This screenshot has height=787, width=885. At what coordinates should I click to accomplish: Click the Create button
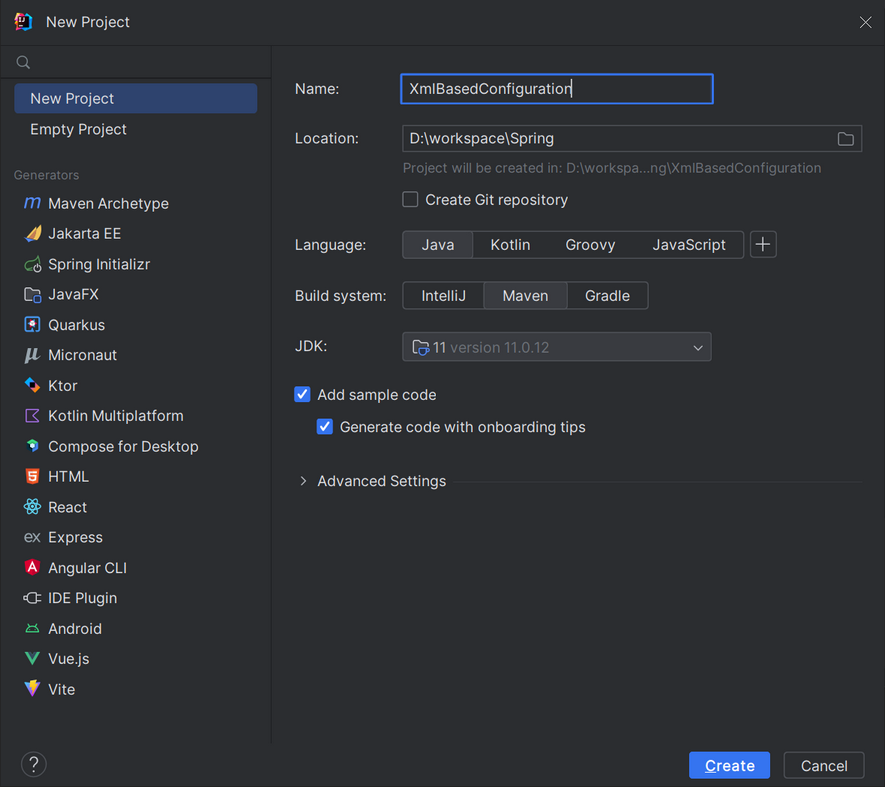pos(729,766)
